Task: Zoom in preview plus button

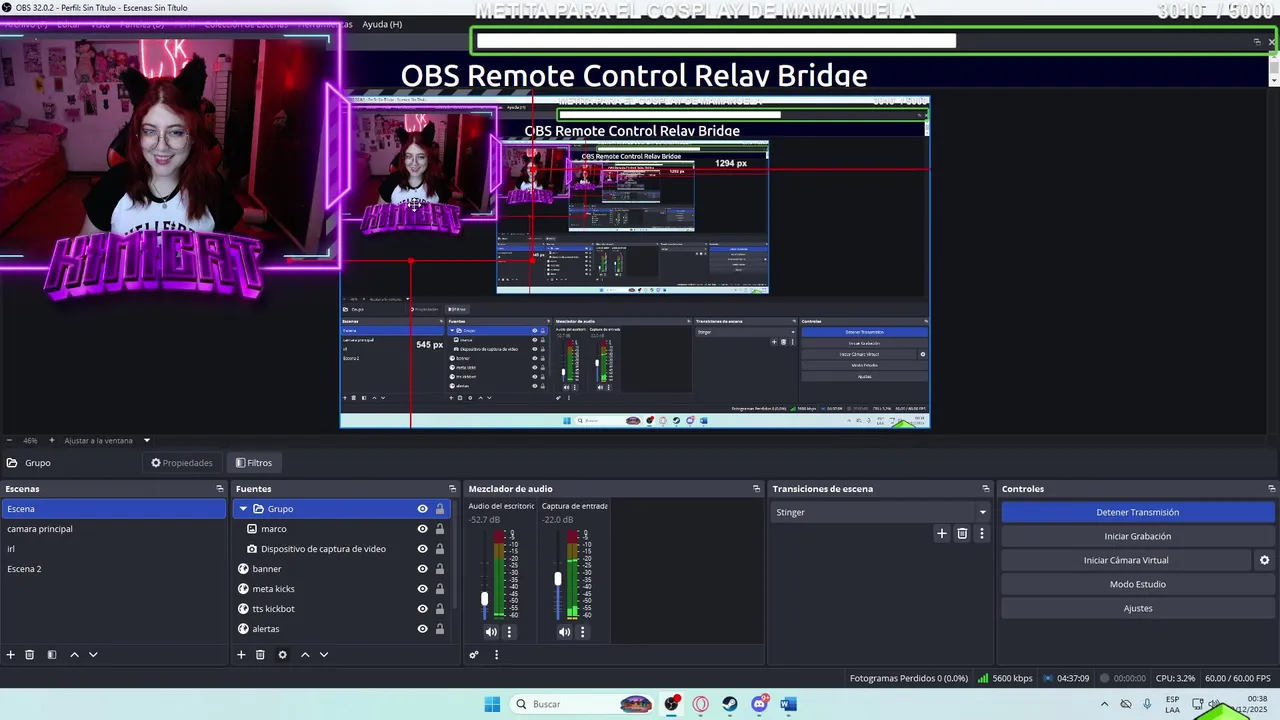Action: click(x=52, y=440)
